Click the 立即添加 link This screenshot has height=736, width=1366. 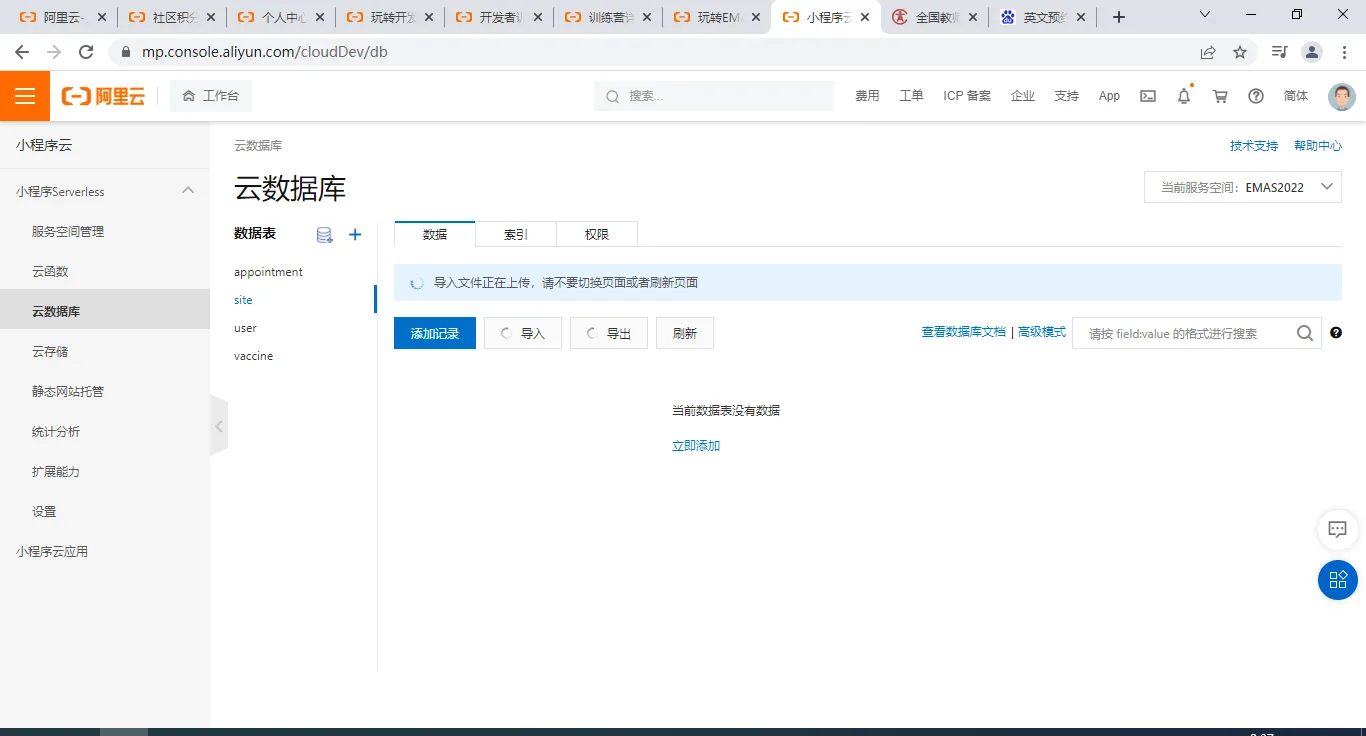coord(696,446)
